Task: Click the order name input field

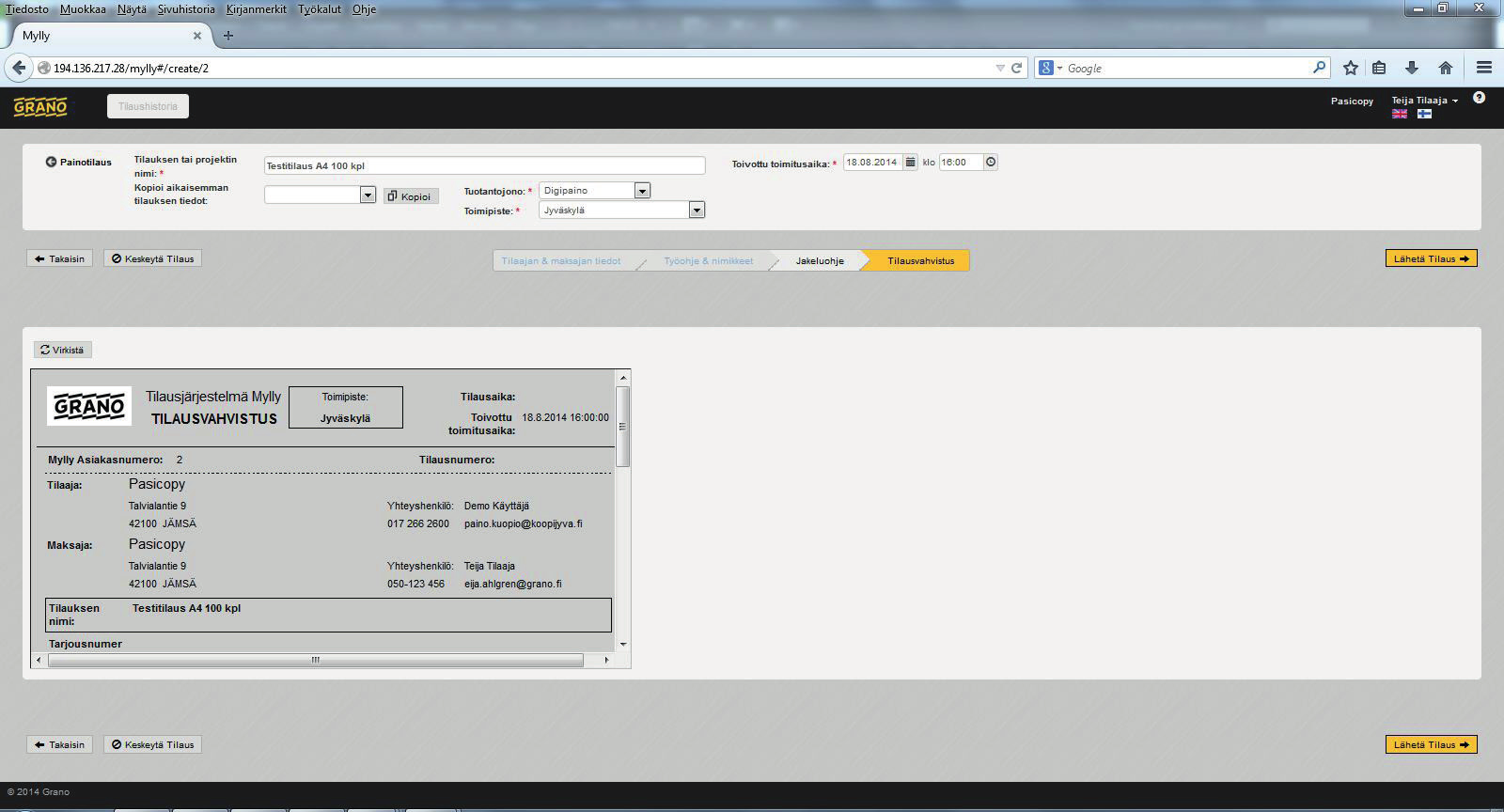Action: 484,165
